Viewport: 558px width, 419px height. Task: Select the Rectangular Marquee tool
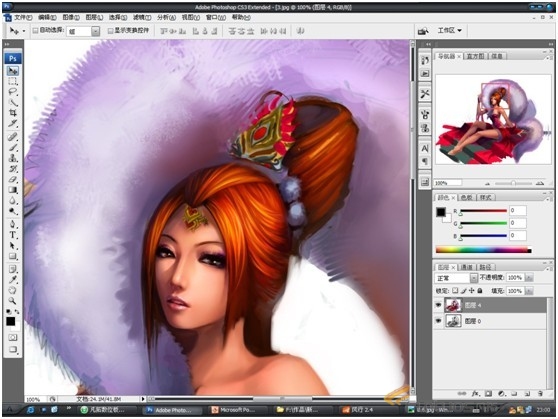(x=13, y=82)
